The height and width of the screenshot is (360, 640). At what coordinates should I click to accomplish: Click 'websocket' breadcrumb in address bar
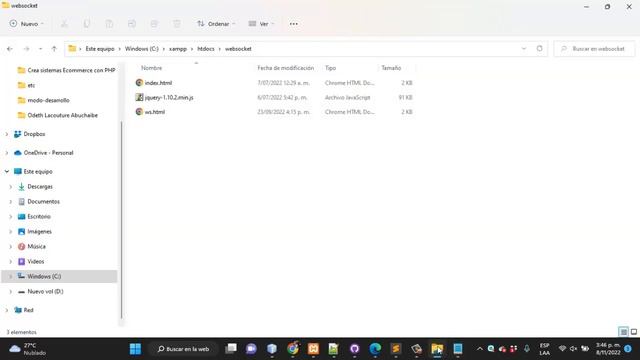click(x=238, y=49)
